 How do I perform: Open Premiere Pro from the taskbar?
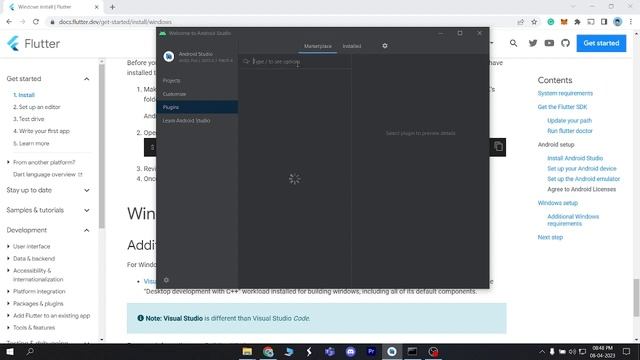pyautogui.click(x=371, y=351)
